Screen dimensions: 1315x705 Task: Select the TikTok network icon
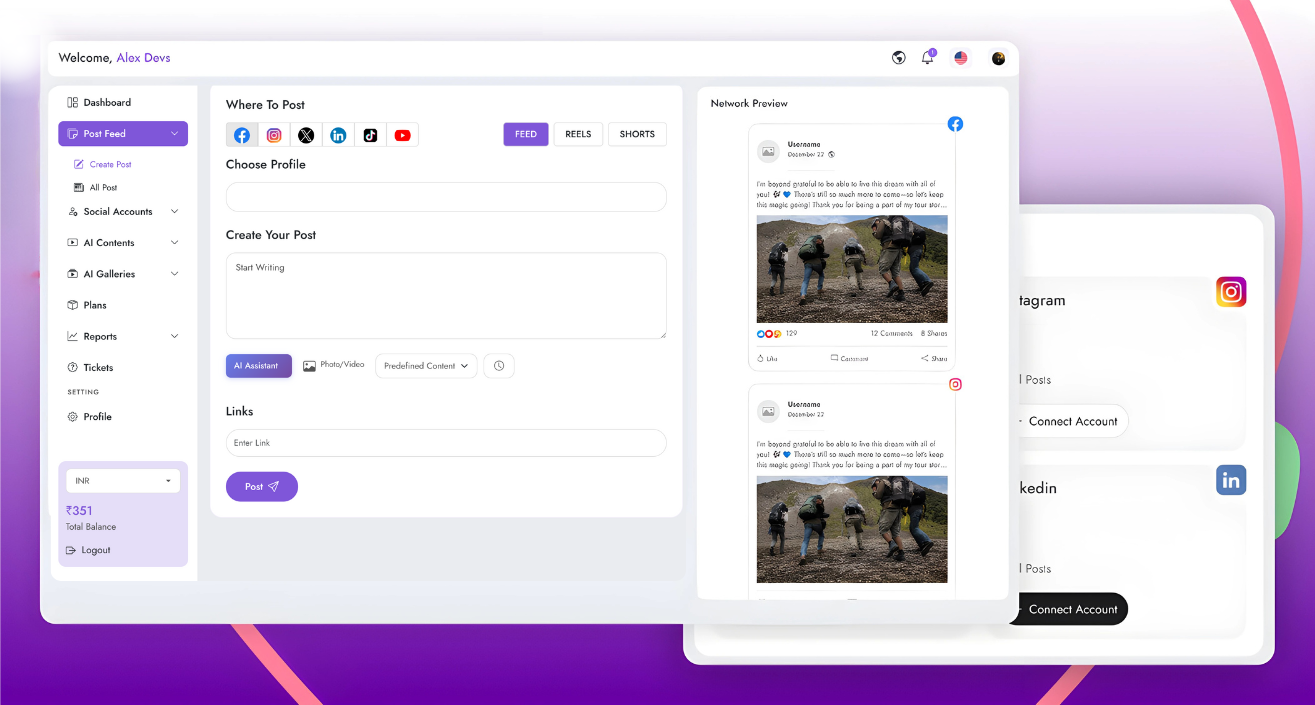pyautogui.click(x=370, y=135)
